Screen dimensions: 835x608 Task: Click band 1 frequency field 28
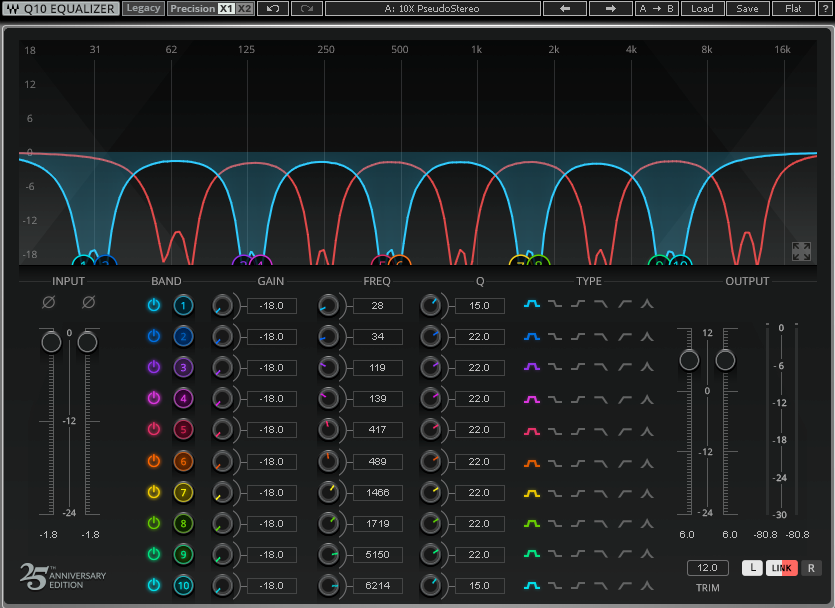pos(378,306)
